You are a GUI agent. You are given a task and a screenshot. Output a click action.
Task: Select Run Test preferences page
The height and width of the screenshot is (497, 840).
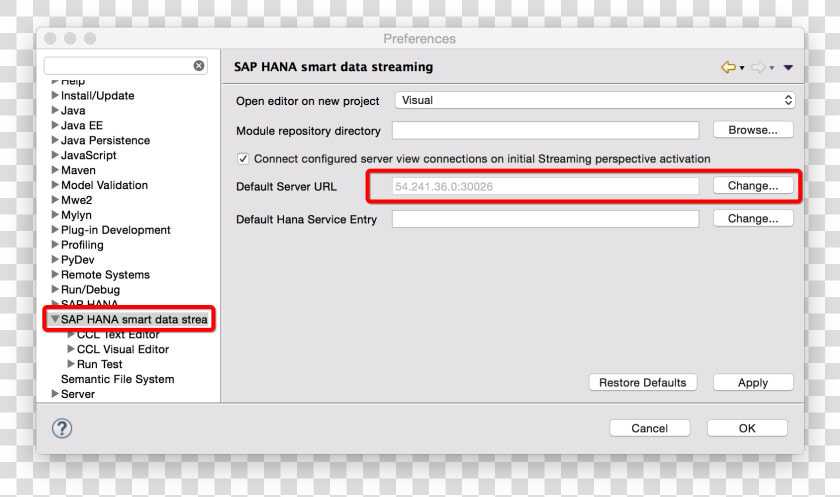click(x=100, y=364)
